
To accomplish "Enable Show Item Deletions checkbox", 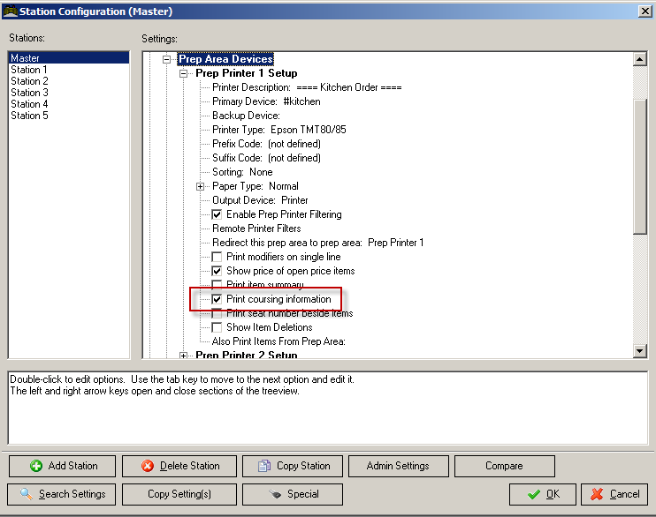I will [217, 327].
